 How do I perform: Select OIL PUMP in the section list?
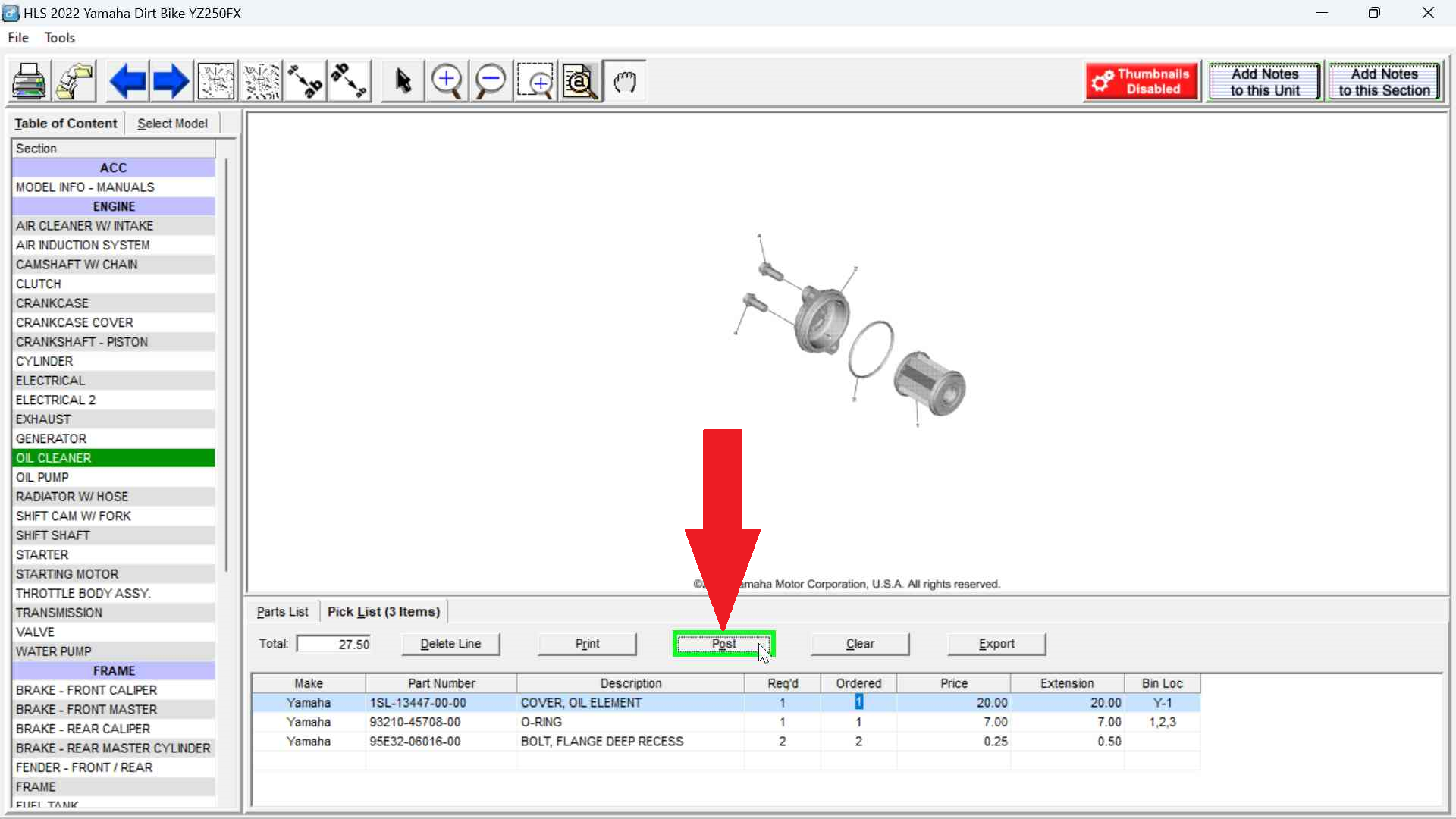point(42,478)
